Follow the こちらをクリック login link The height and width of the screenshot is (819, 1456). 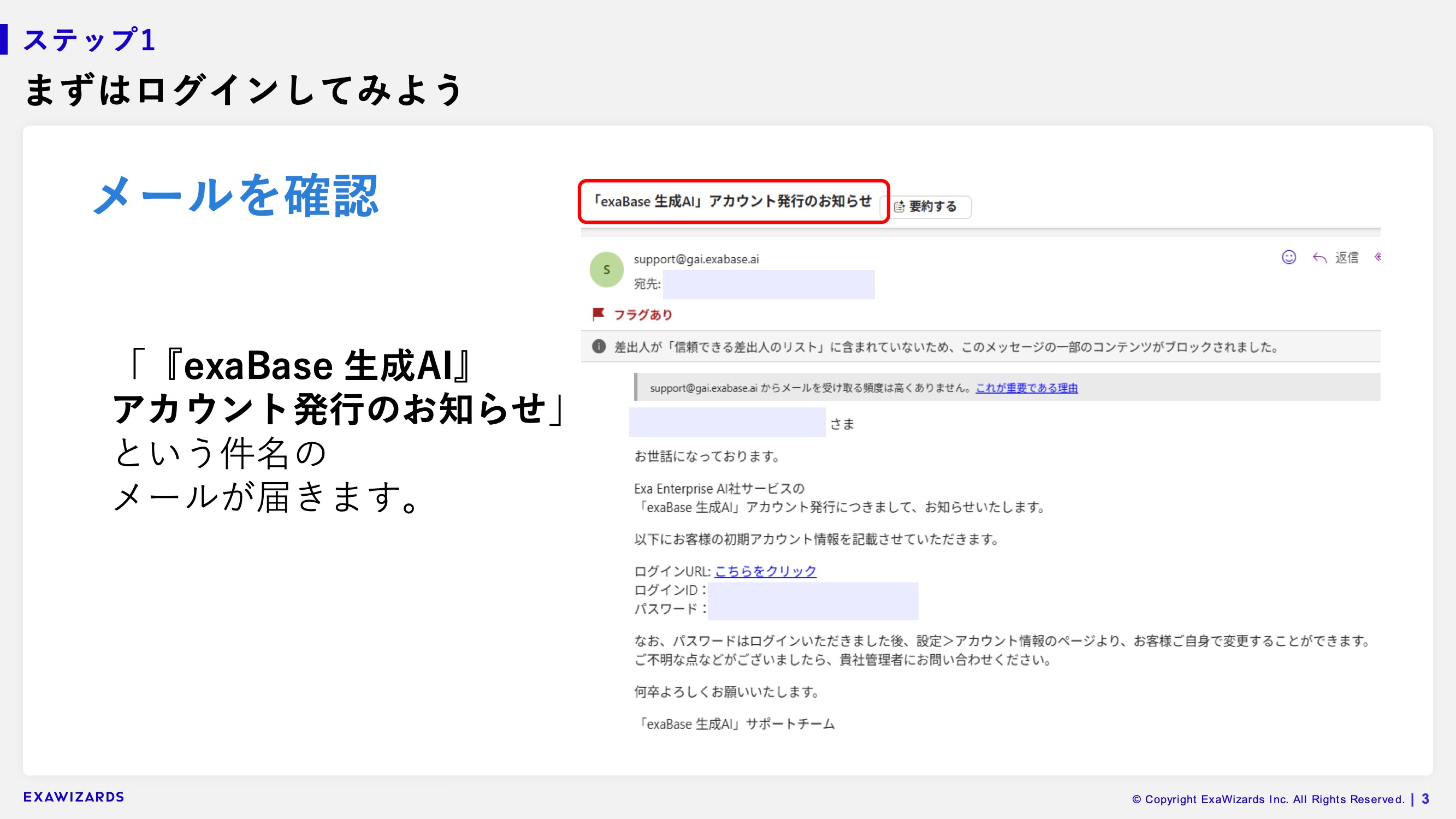tap(765, 572)
